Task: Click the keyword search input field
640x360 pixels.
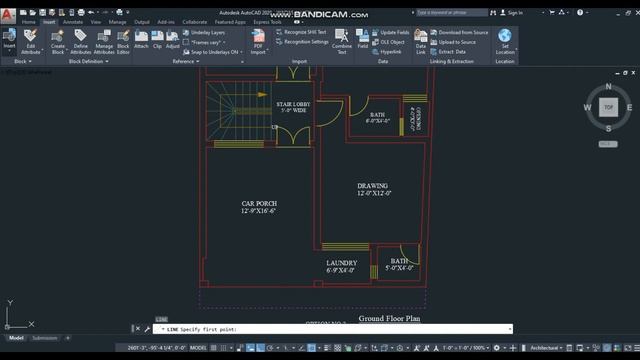Action: [451, 13]
